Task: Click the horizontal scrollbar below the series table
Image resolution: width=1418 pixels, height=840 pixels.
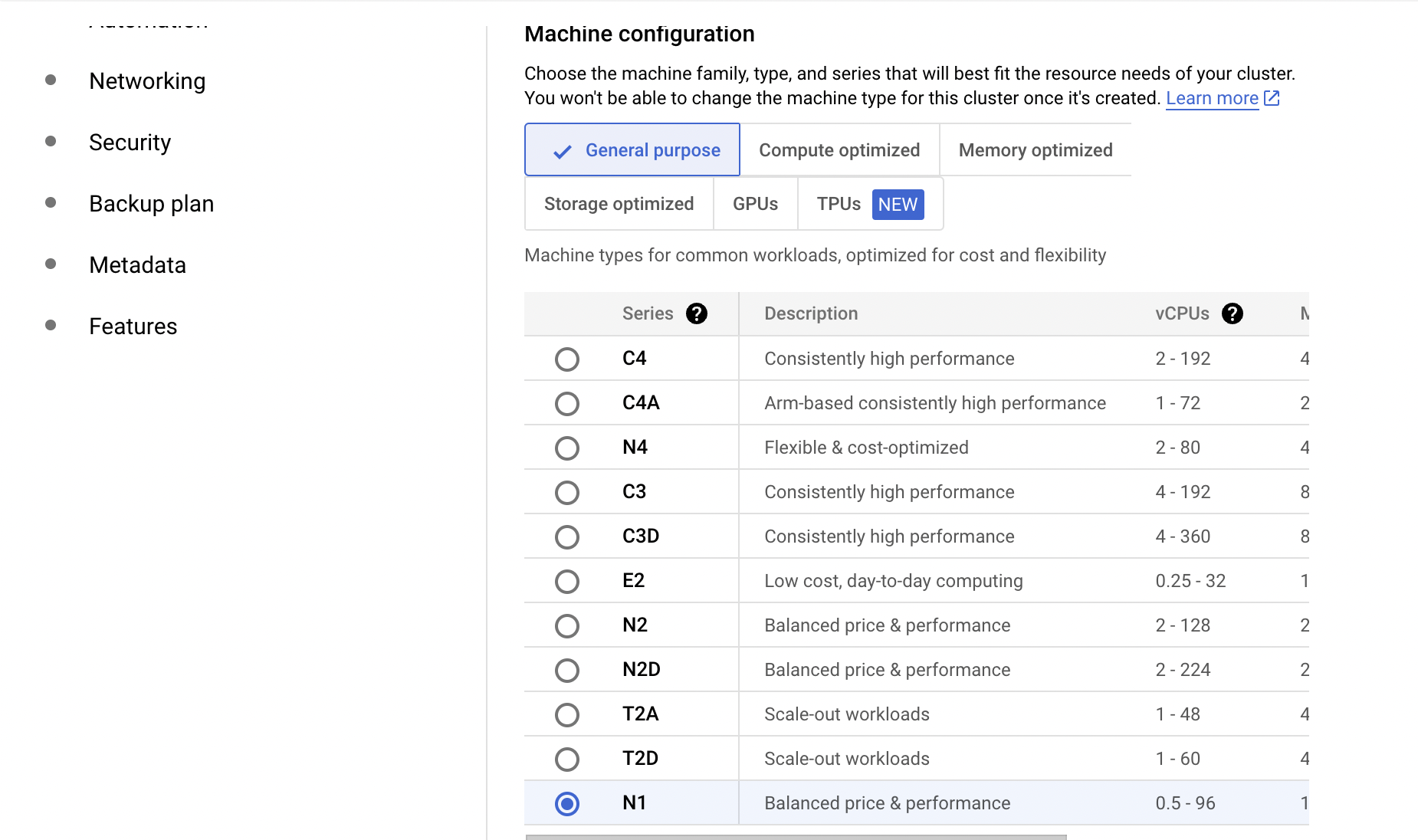Action: [x=796, y=836]
